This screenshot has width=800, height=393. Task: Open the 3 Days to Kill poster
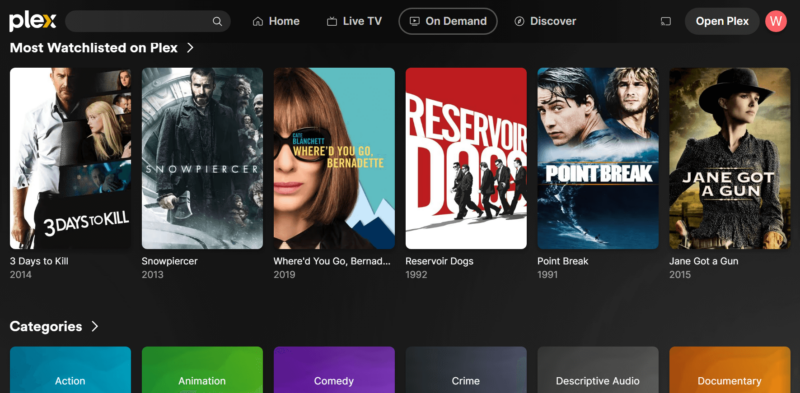coord(70,158)
